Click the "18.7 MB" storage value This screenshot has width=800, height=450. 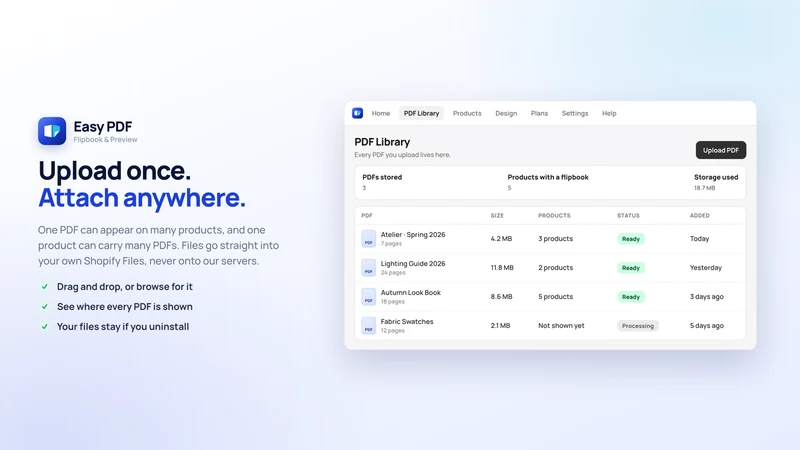(705, 188)
